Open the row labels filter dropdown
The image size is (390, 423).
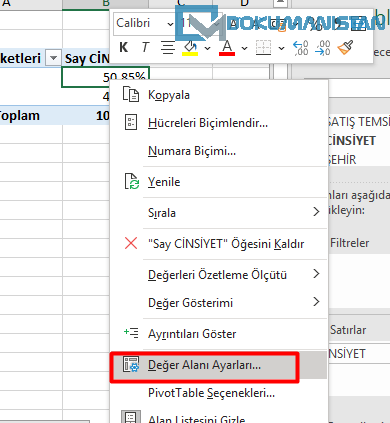(53, 58)
